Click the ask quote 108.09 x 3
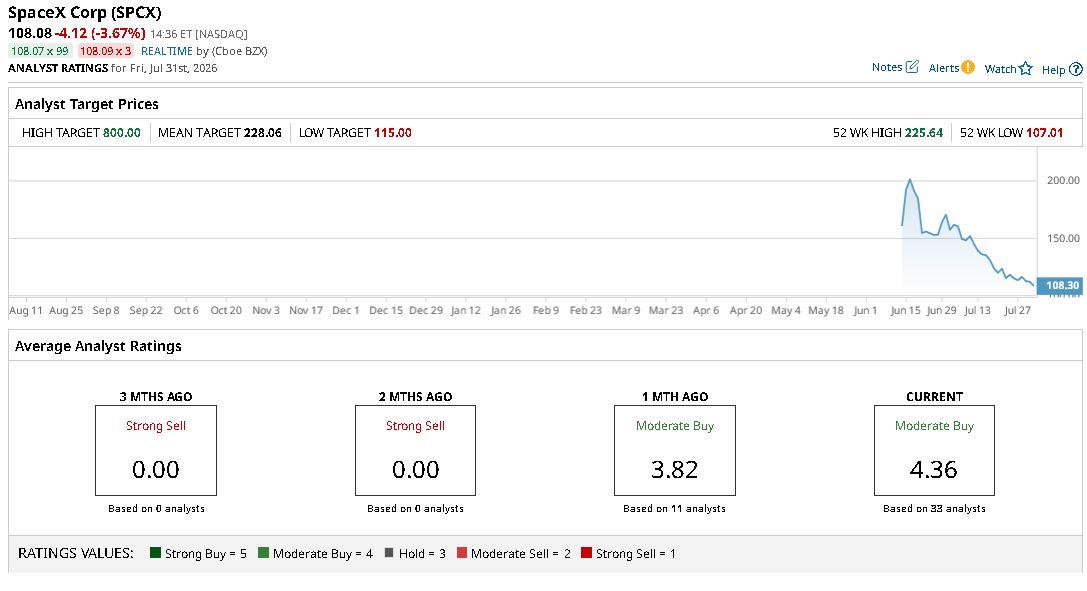The width and height of the screenshot is (1087, 591). [105, 51]
